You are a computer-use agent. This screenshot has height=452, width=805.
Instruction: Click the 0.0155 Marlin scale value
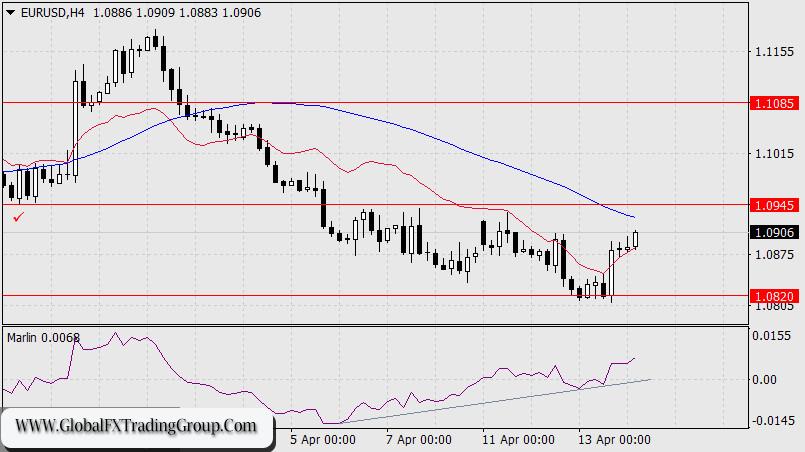[x=772, y=336]
